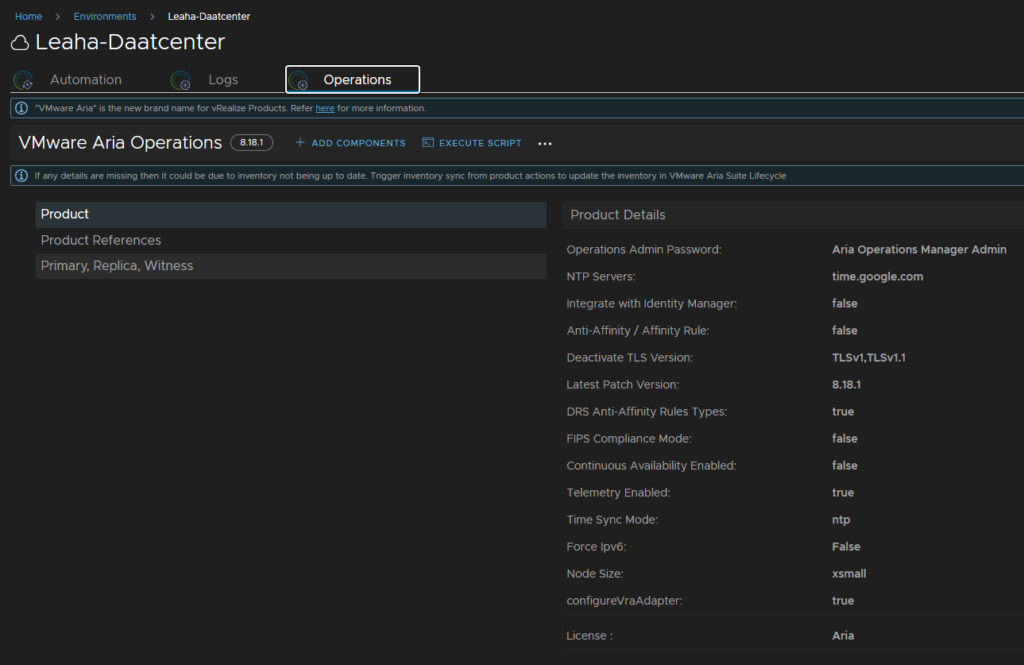Open the three-dot more actions menu
Viewport: 1024px width, 665px height.
pos(545,144)
